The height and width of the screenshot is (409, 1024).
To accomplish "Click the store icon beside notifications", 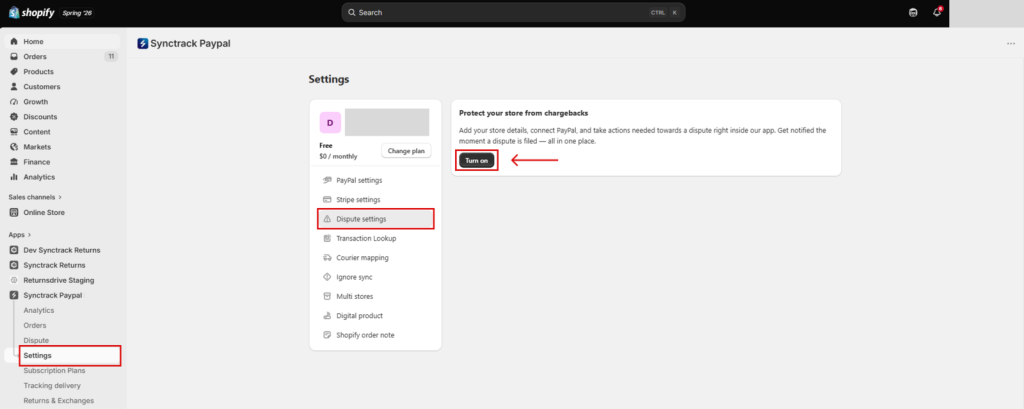I will pos(913,12).
